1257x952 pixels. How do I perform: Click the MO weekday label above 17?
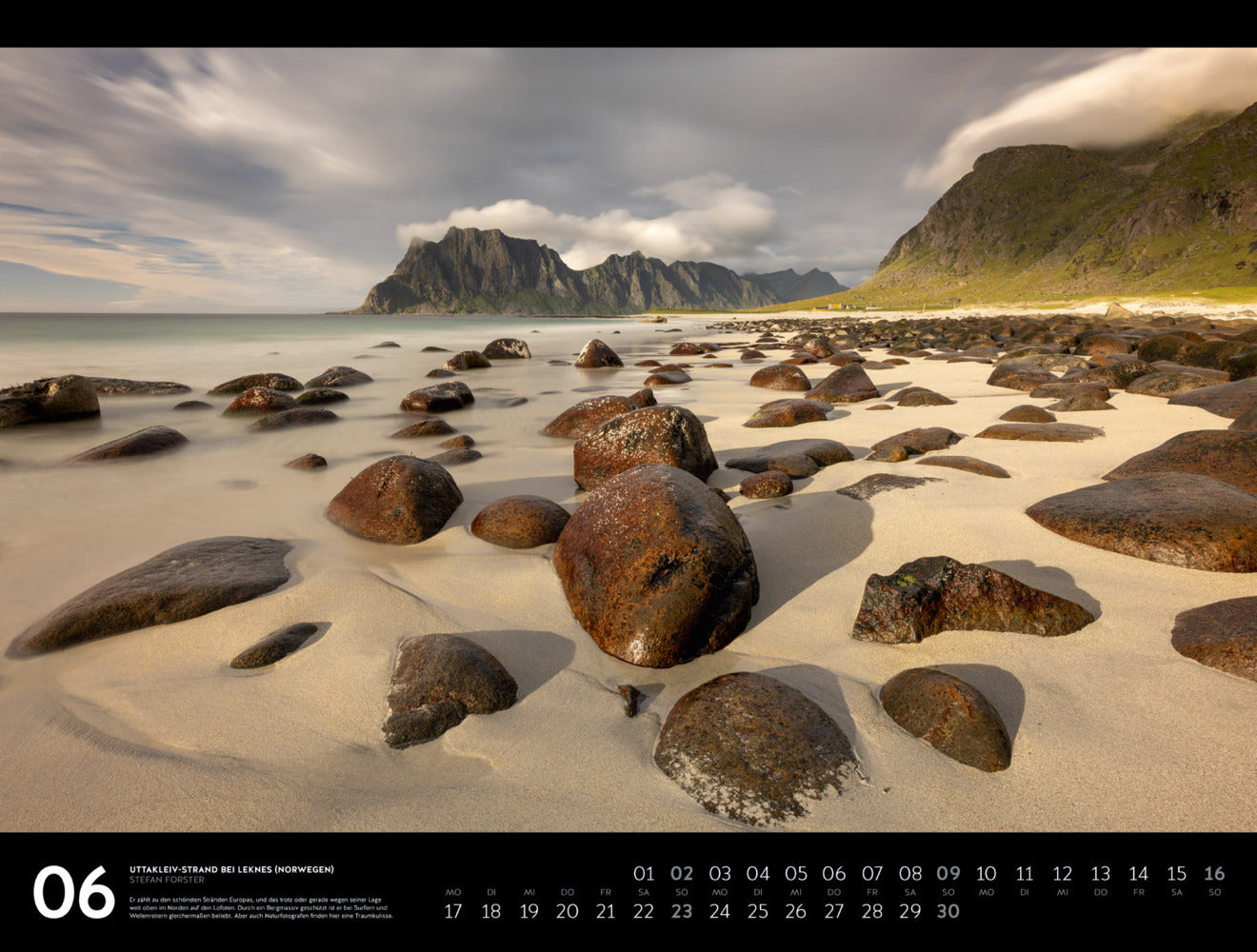pos(453,892)
